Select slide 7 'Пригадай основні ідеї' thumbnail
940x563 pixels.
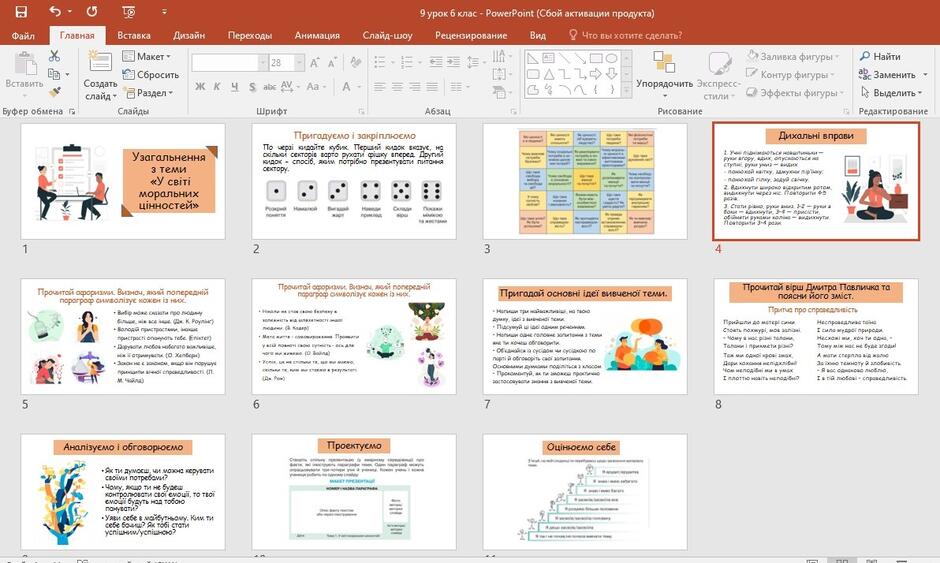tap(585, 336)
